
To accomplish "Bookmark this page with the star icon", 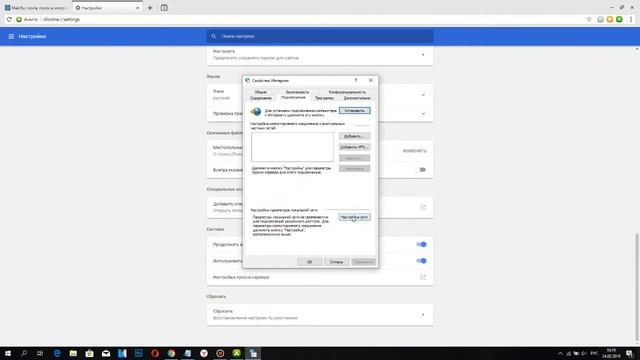I will [x=589, y=19].
